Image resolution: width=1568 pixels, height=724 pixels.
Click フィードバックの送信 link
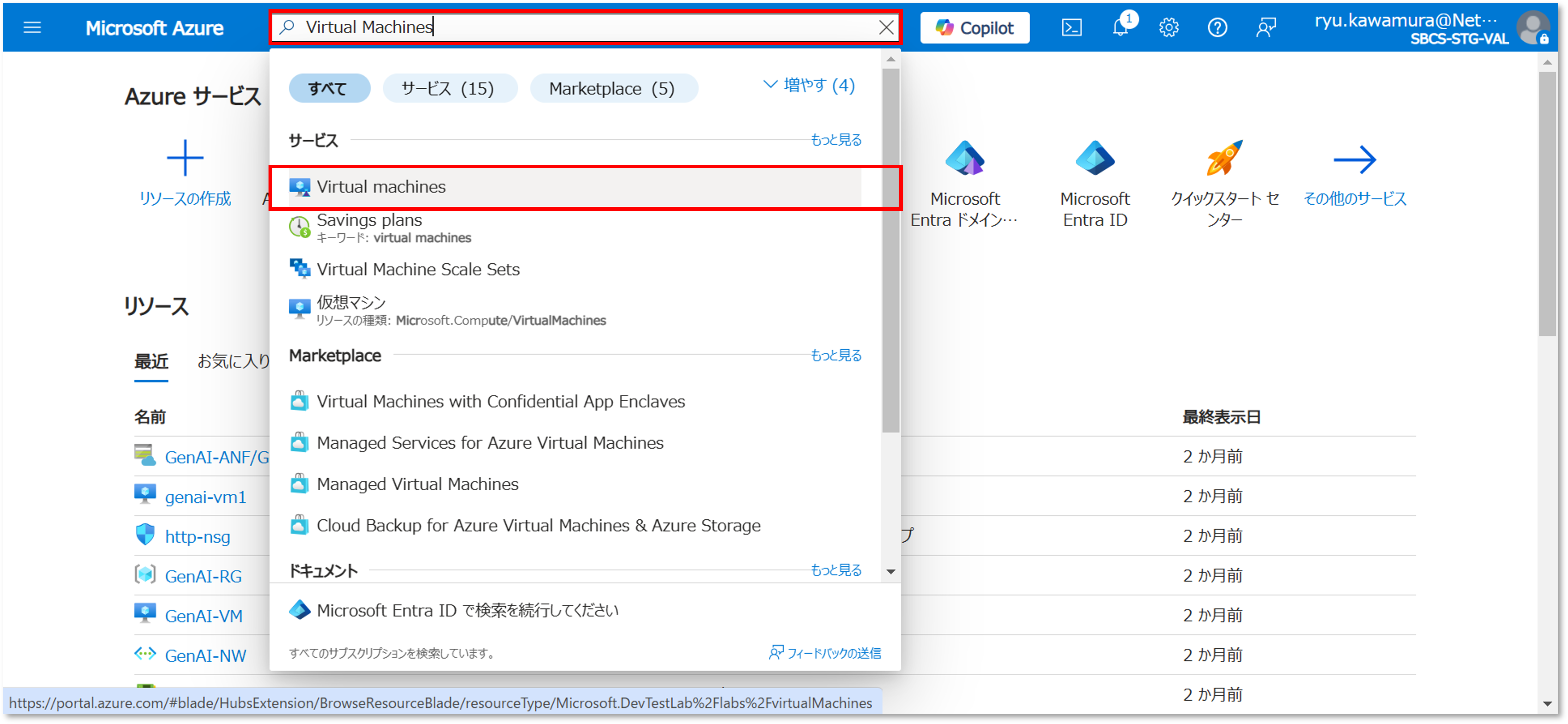coord(825,653)
